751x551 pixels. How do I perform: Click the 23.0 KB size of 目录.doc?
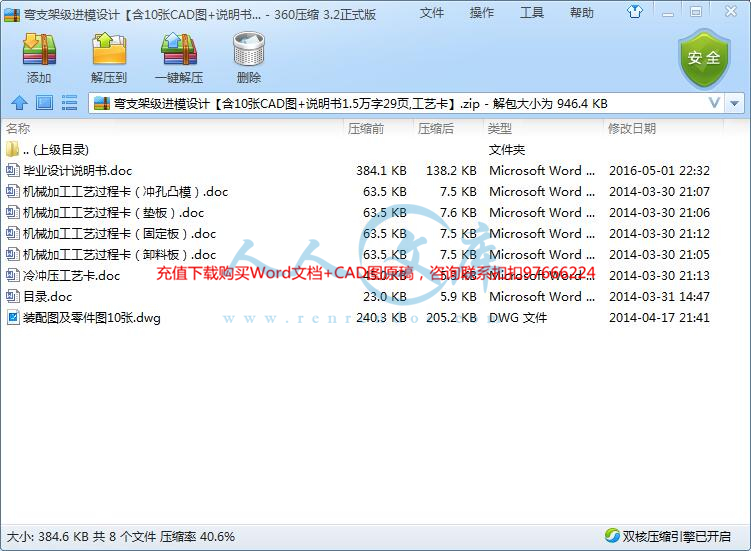click(385, 297)
